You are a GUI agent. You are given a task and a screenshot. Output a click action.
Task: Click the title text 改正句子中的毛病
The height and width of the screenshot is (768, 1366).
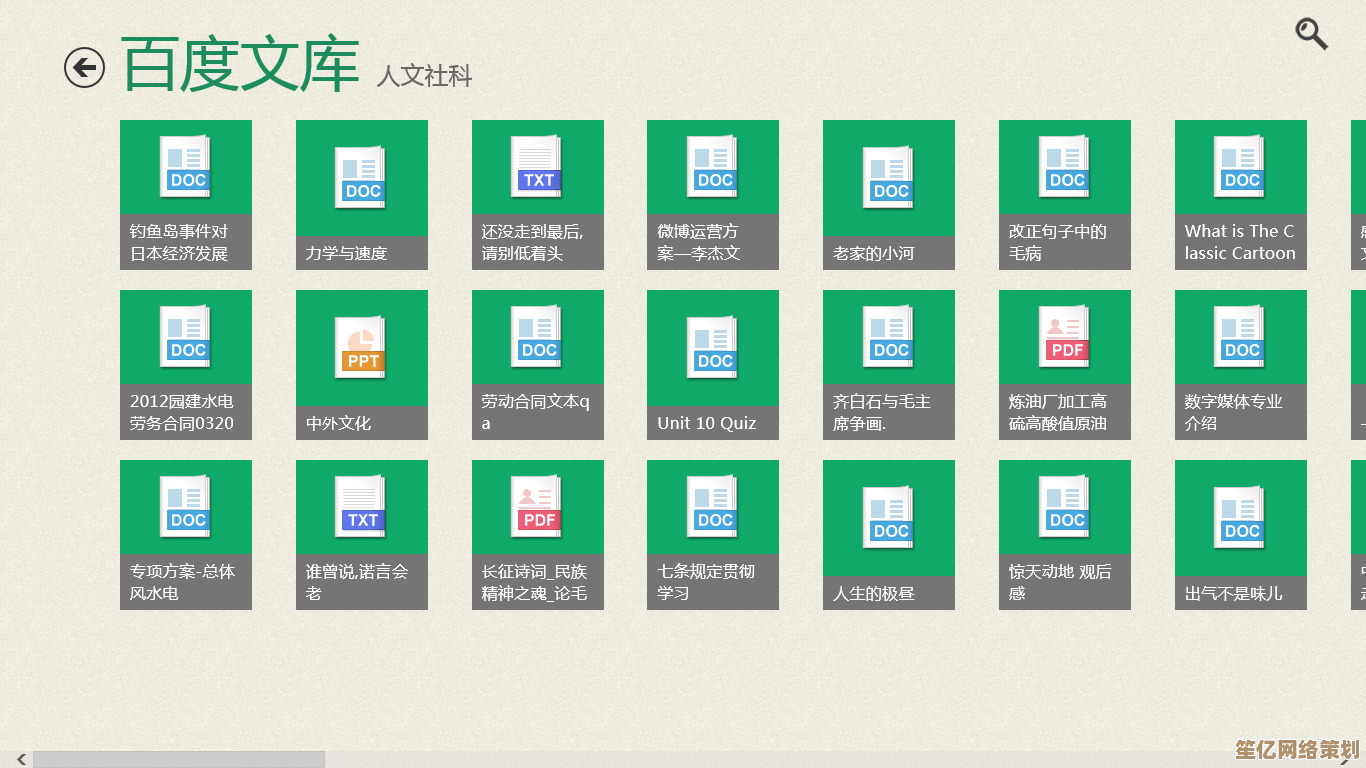click(1058, 242)
